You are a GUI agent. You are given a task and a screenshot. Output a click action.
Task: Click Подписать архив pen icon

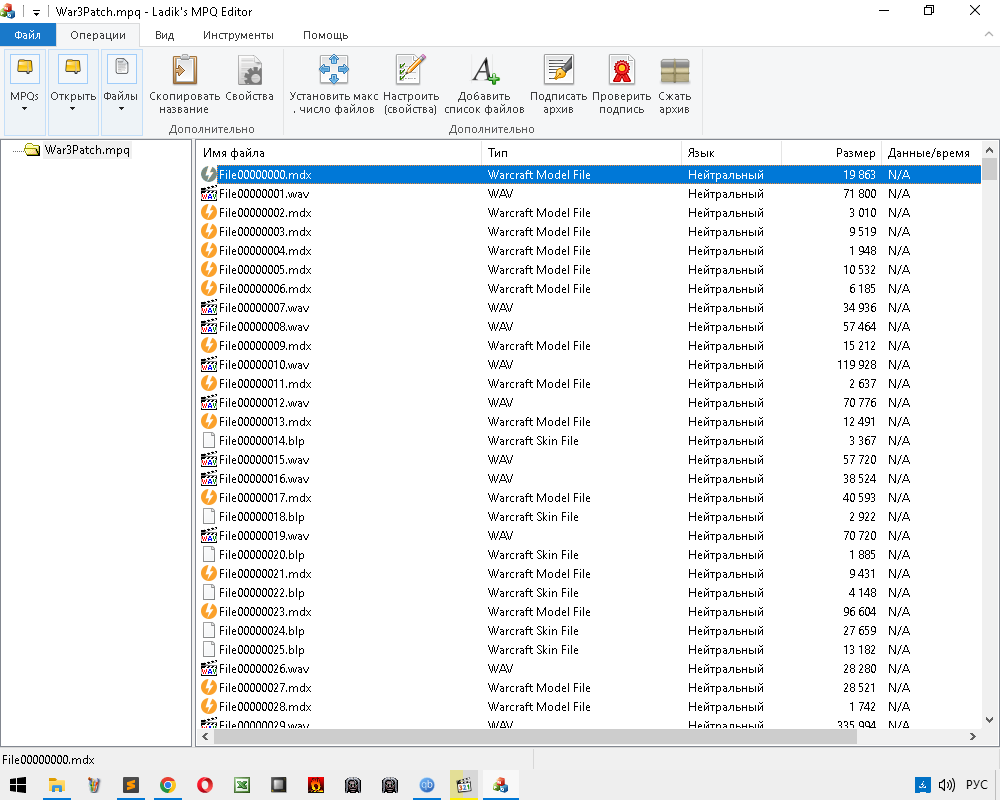[x=558, y=70]
